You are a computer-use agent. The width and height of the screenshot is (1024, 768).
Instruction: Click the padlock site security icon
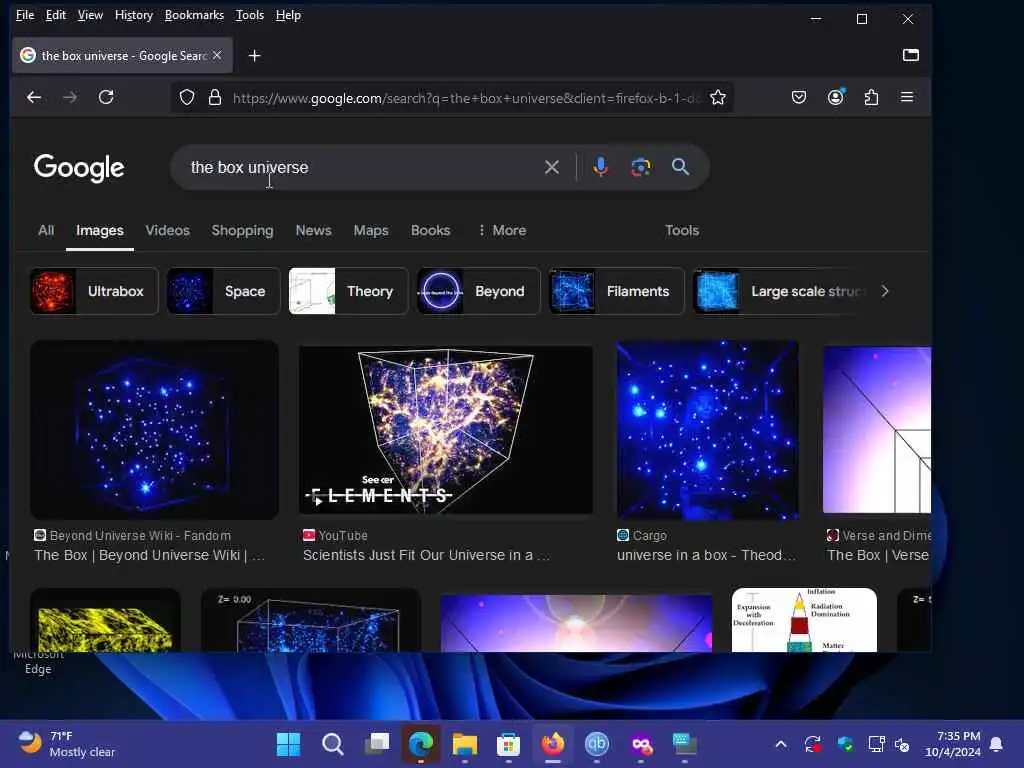tap(214, 97)
